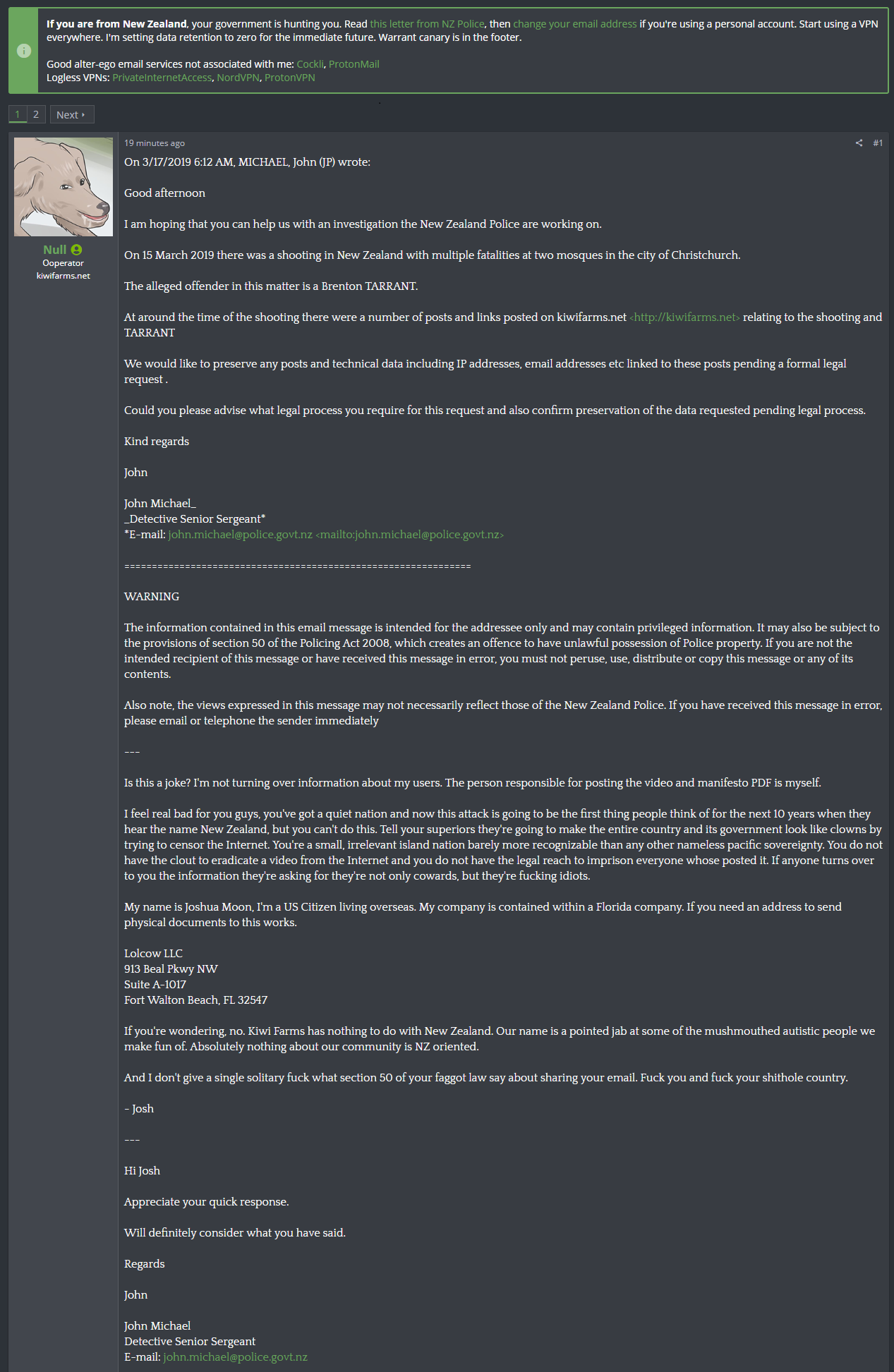Image resolution: width=894 pixels, height=1372 pixels.
Task: Click the info icon in the notice banner
Action: tap(24, 51)
